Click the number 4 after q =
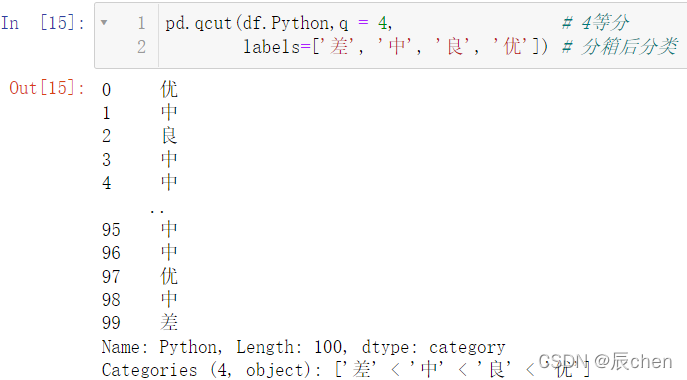The width and height of the screenshot is (687, 380). click(x=382, y=23)
